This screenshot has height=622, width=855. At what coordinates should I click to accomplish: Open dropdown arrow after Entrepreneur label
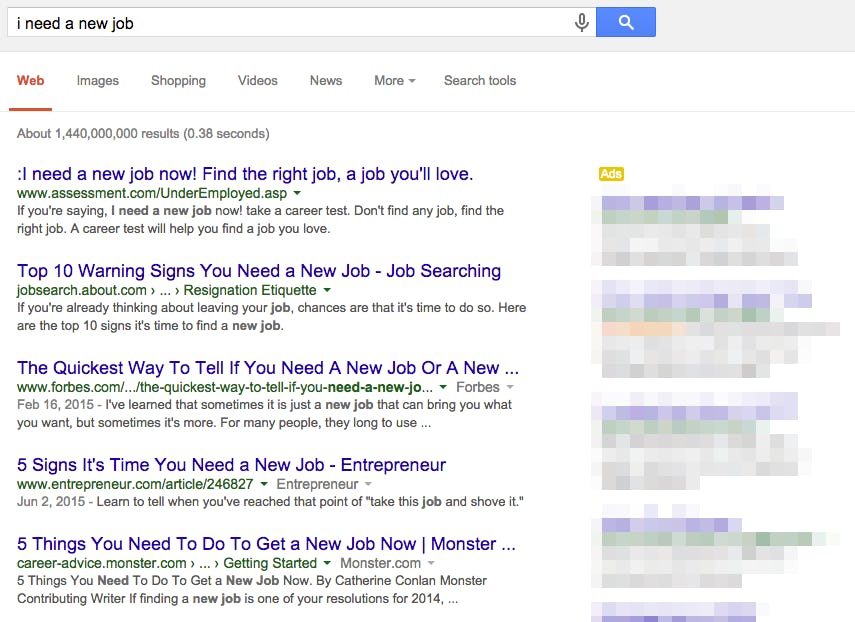point(368,484)
